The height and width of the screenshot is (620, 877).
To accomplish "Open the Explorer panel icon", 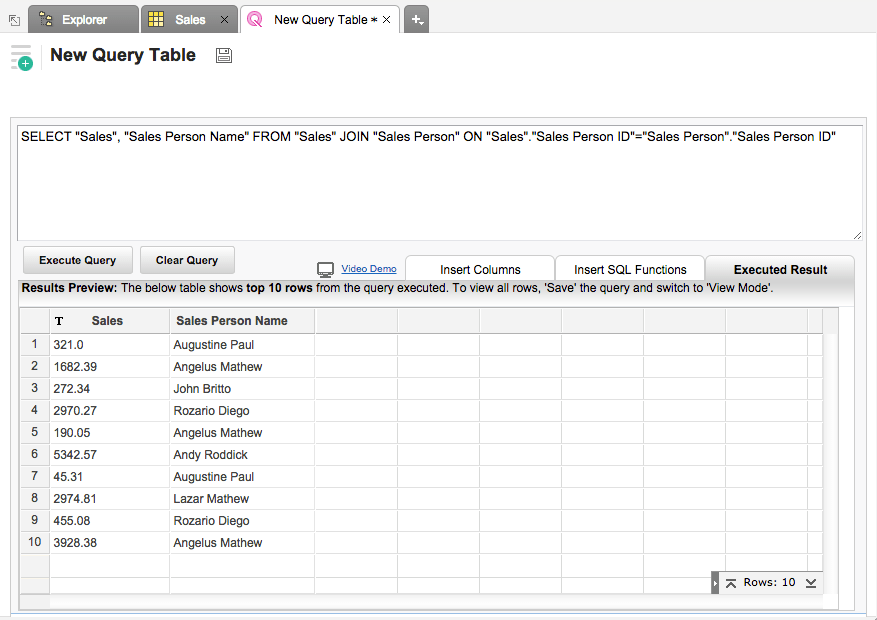I will (46, 18).
